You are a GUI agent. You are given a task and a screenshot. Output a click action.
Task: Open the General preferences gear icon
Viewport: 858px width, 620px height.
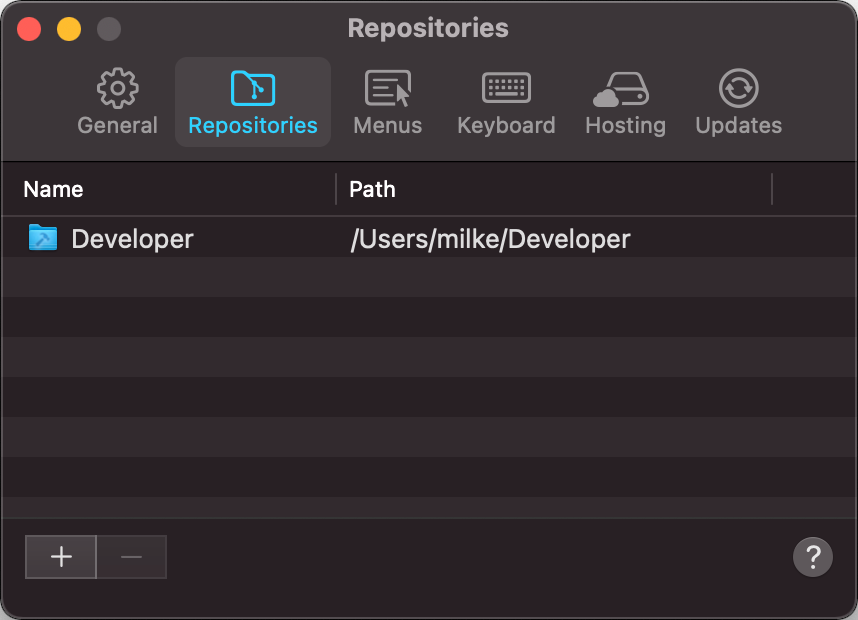(x=117, y=88)
